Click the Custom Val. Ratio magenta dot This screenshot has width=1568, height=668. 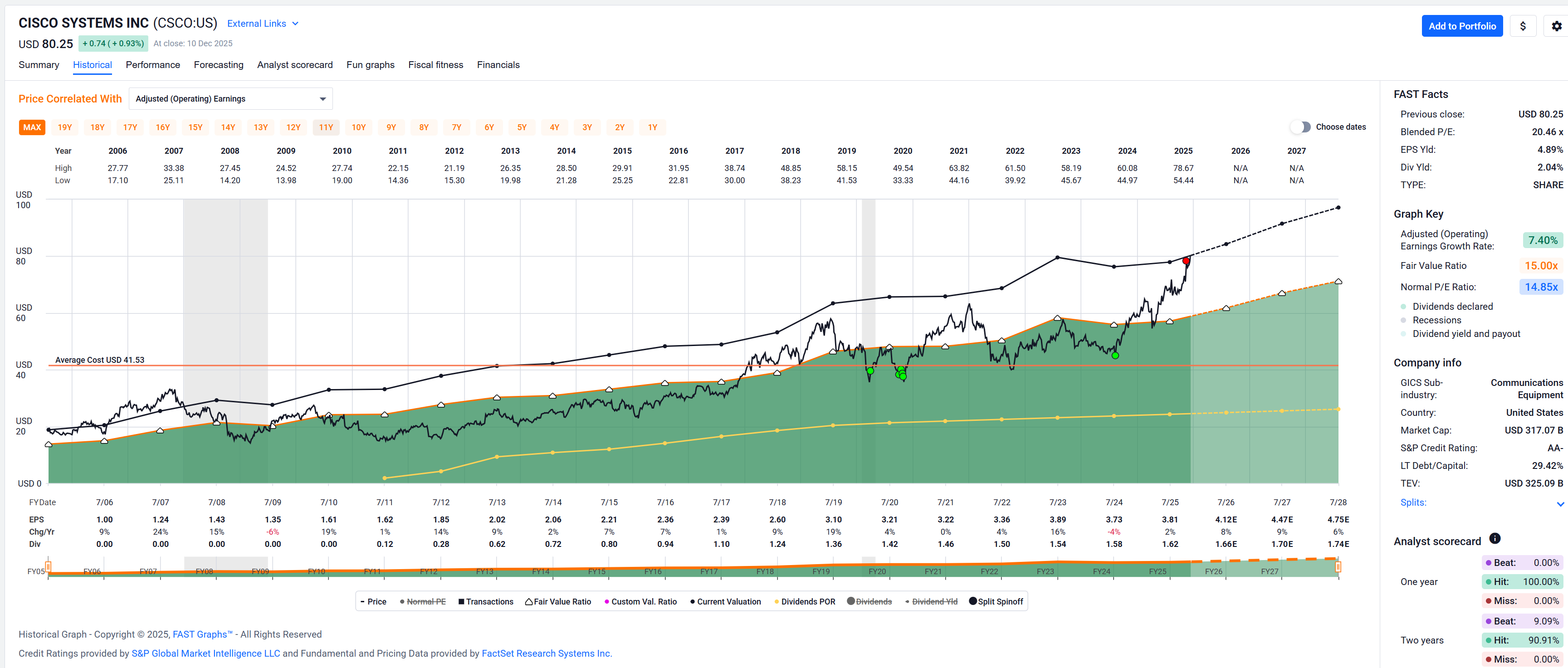click(606, 602)
